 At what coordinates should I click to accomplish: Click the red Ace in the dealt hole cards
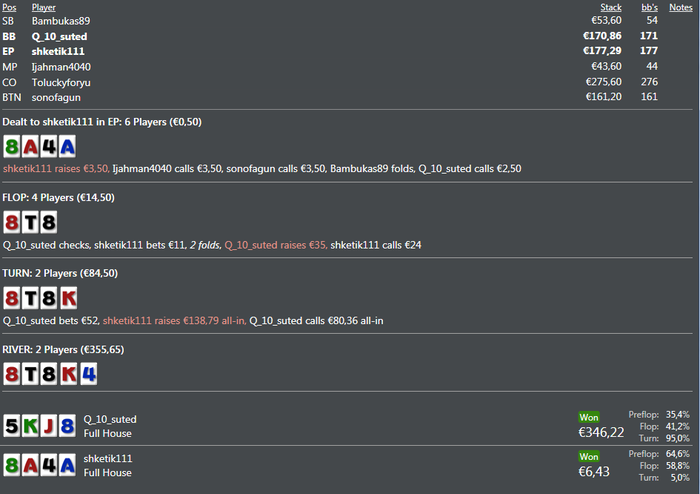31,148
